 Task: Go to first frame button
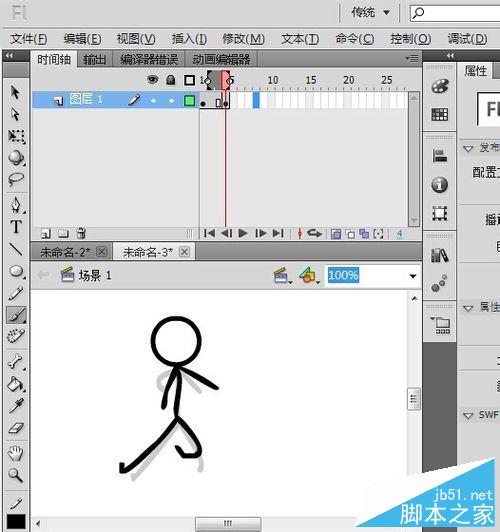(209, 233)
